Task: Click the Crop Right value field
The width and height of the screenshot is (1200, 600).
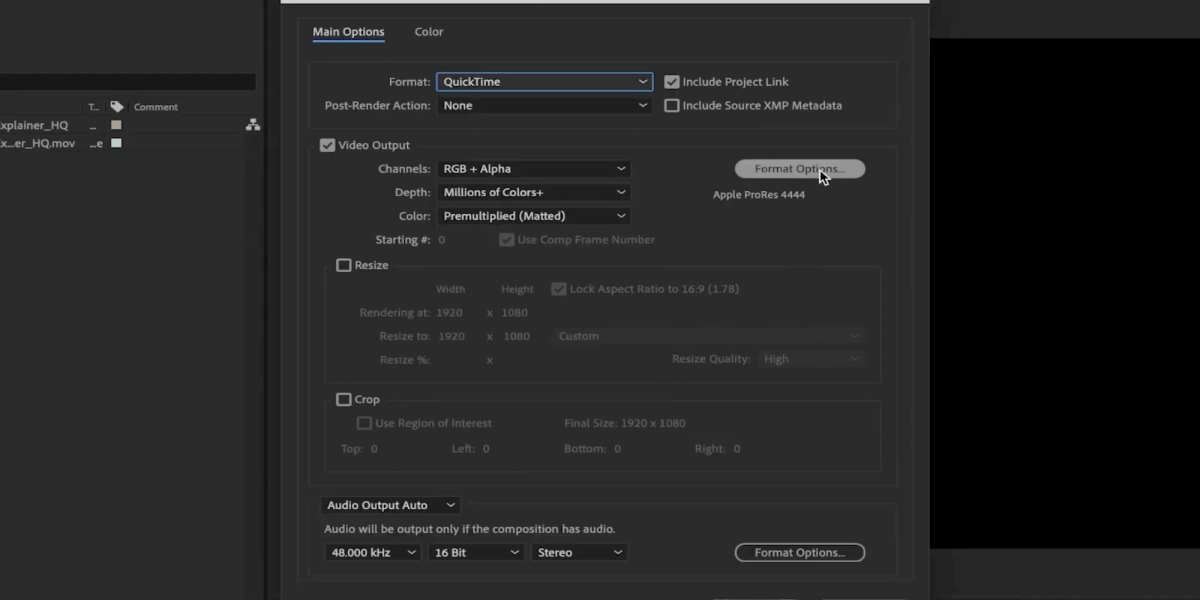Action: click(x=737, y=449)
